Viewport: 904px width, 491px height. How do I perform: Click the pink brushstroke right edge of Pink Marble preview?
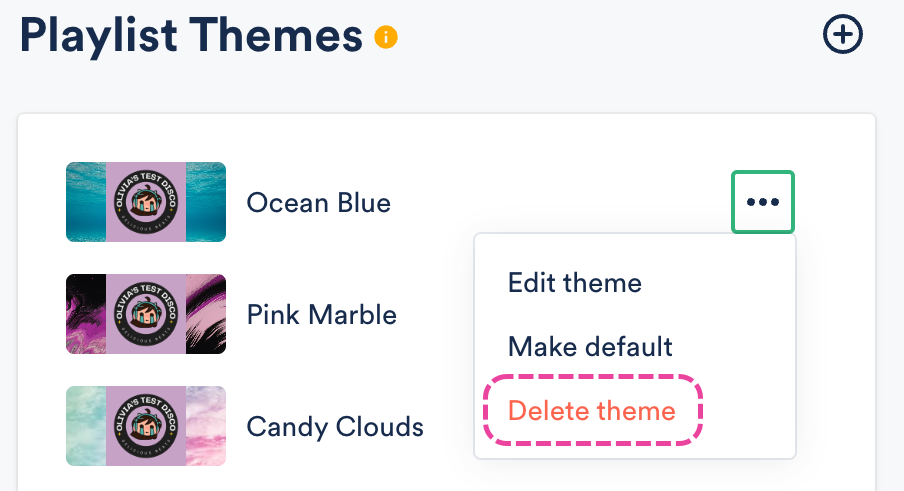pos(206,314)
